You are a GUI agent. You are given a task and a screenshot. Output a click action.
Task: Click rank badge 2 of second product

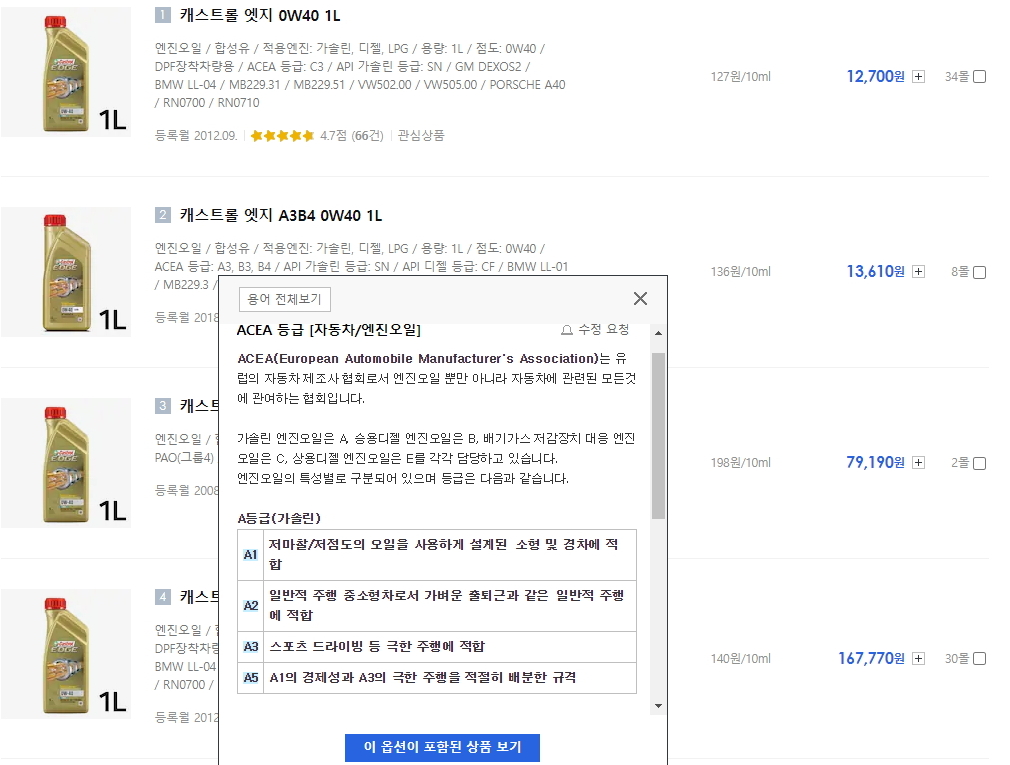click(x=162, y=214)
